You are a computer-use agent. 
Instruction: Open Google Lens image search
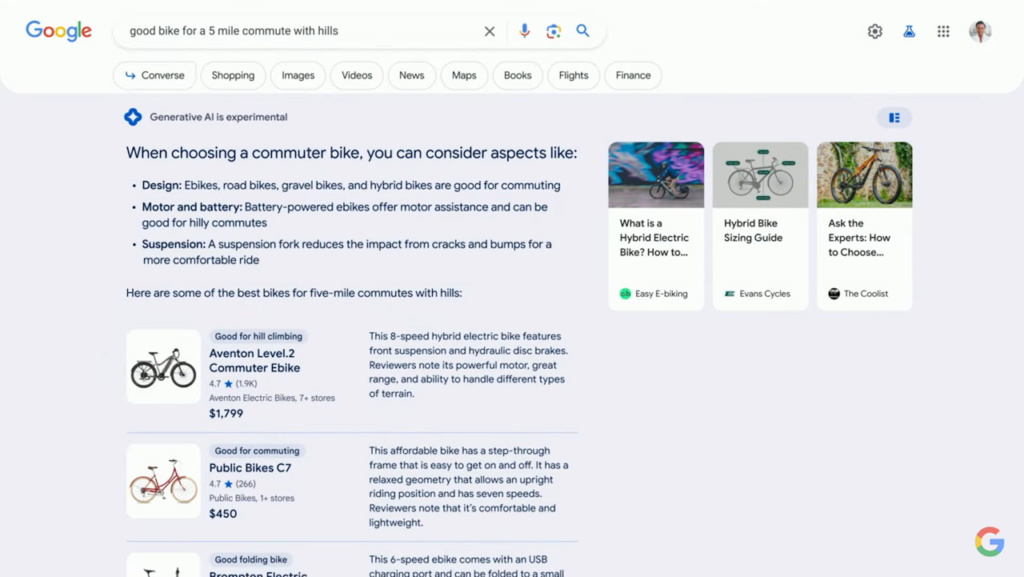[x=553, y=31]
